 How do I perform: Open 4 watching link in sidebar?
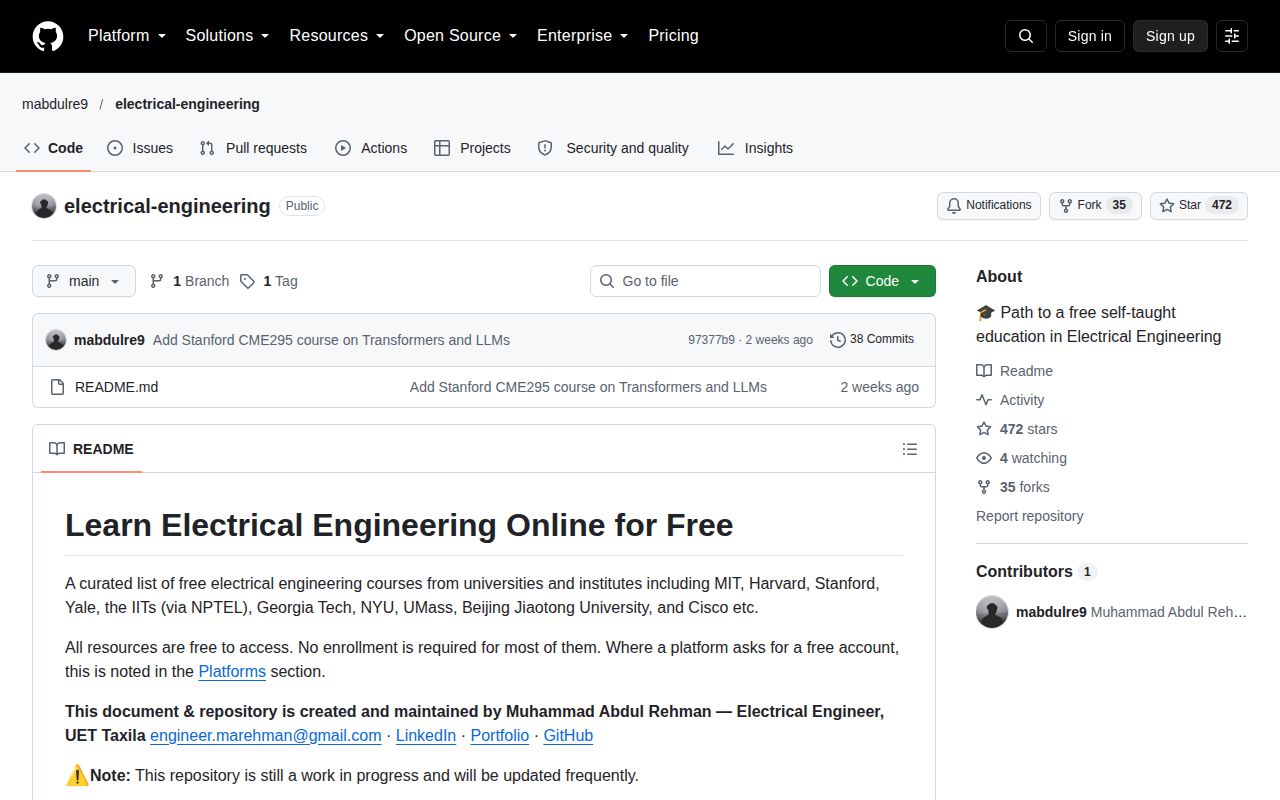pos(1021,458)
